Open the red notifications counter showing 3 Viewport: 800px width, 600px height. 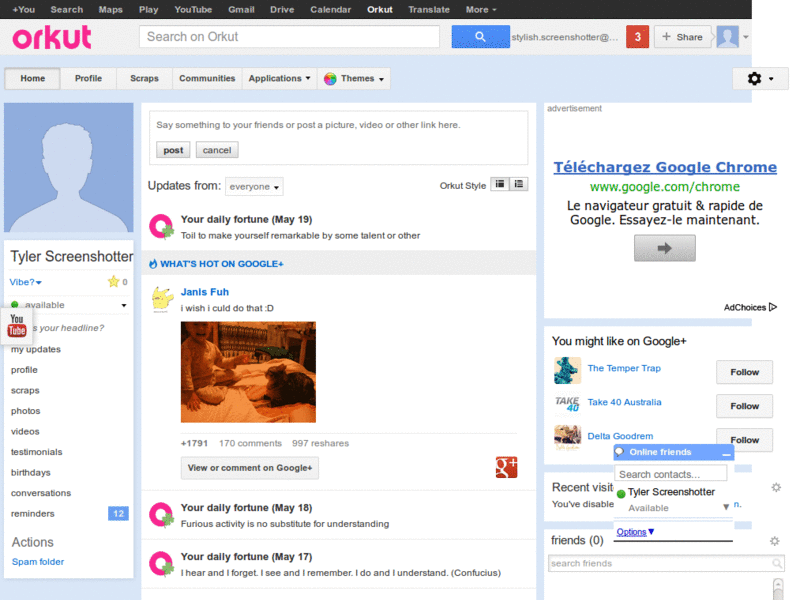pos(637,37)
